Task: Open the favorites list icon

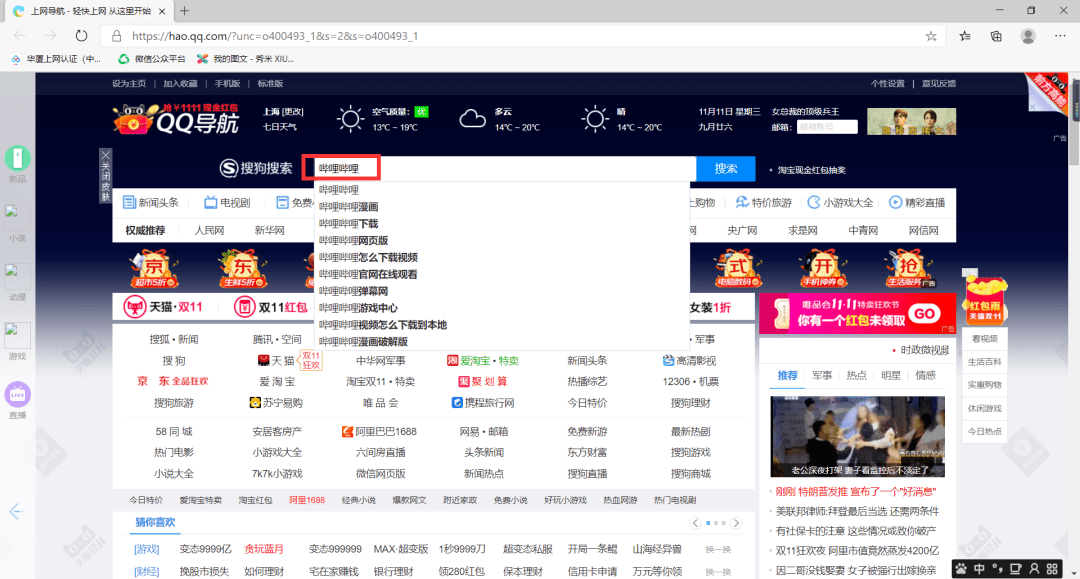Action: pos(965,36)
